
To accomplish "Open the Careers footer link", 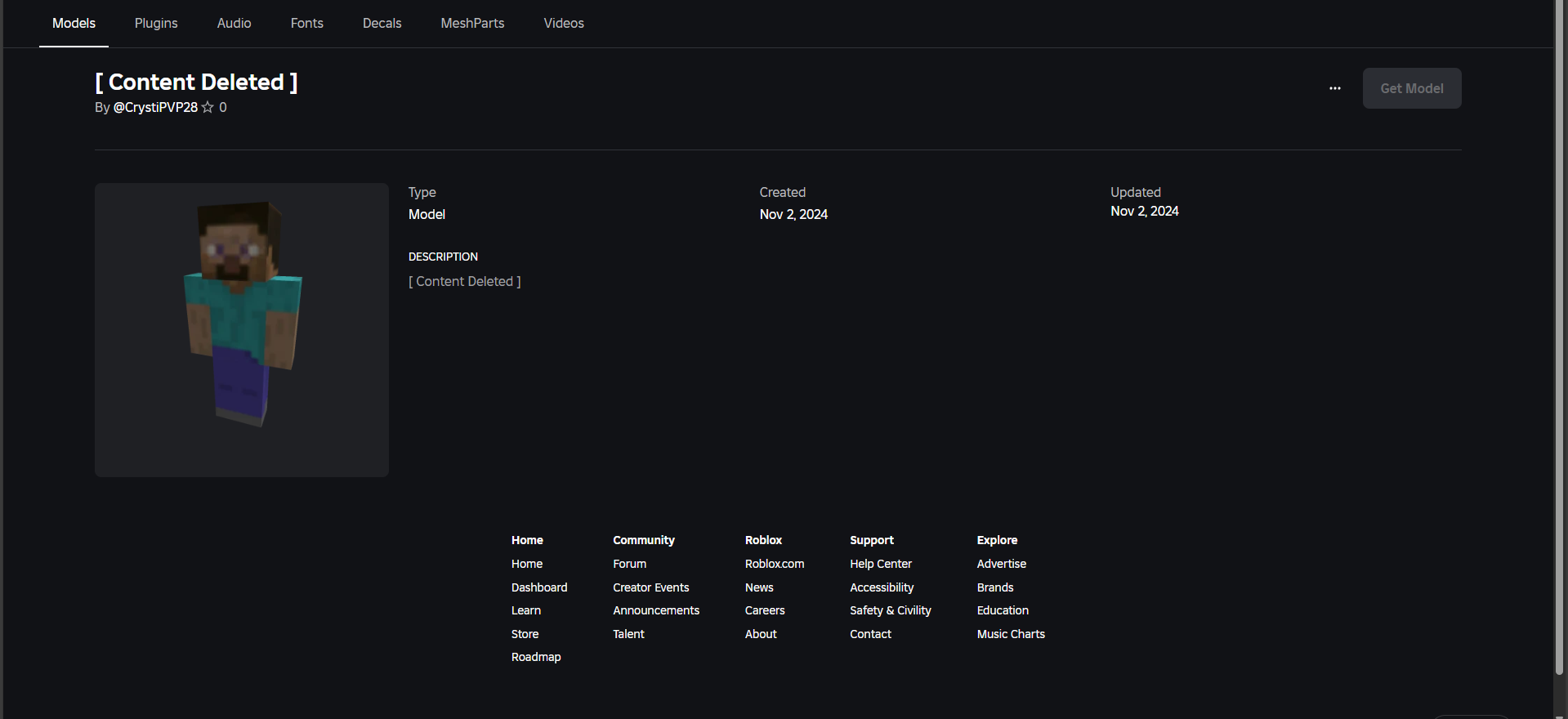I will [765, 610].
